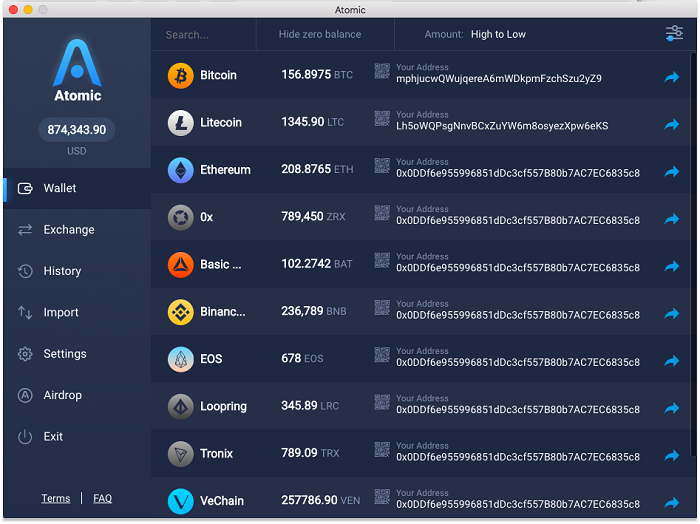Send Binance coin using its arrow icon
700x524 pixels.
(671, 314)
